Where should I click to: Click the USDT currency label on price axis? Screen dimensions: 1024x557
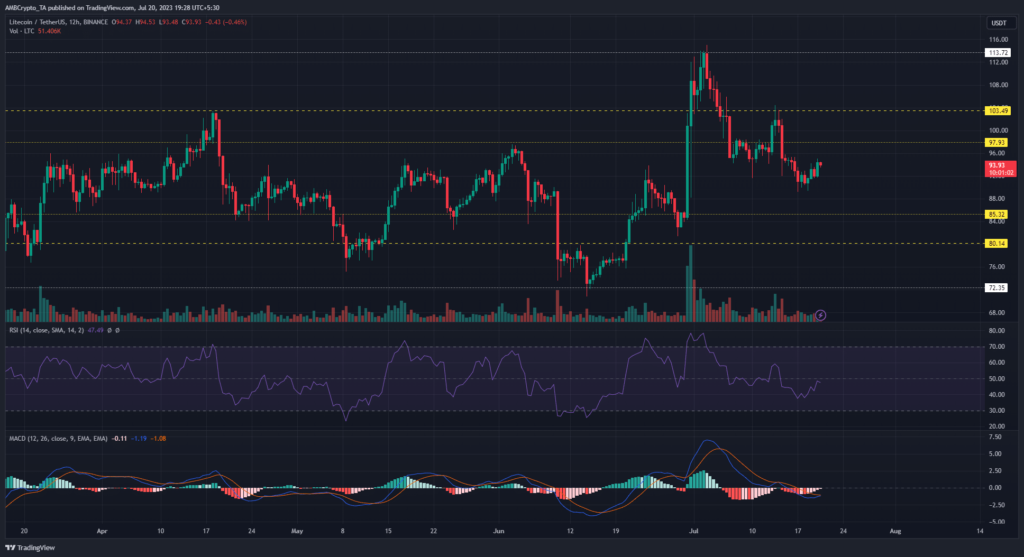click(x=995, y=24)
